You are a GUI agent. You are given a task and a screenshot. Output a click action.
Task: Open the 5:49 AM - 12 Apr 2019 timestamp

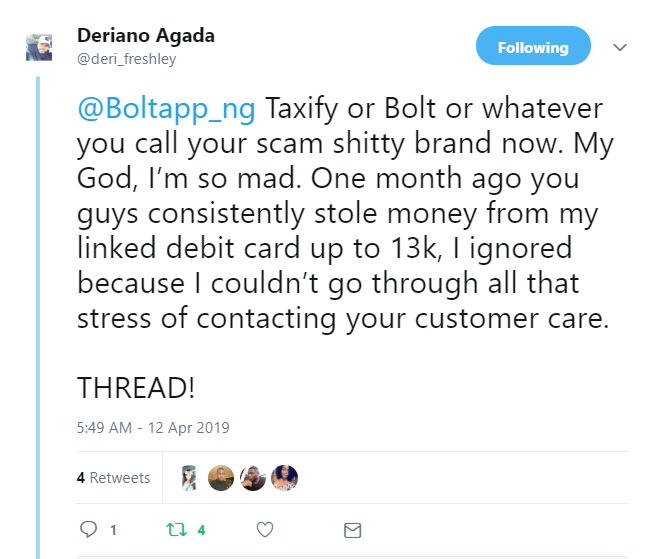(153, 427)
